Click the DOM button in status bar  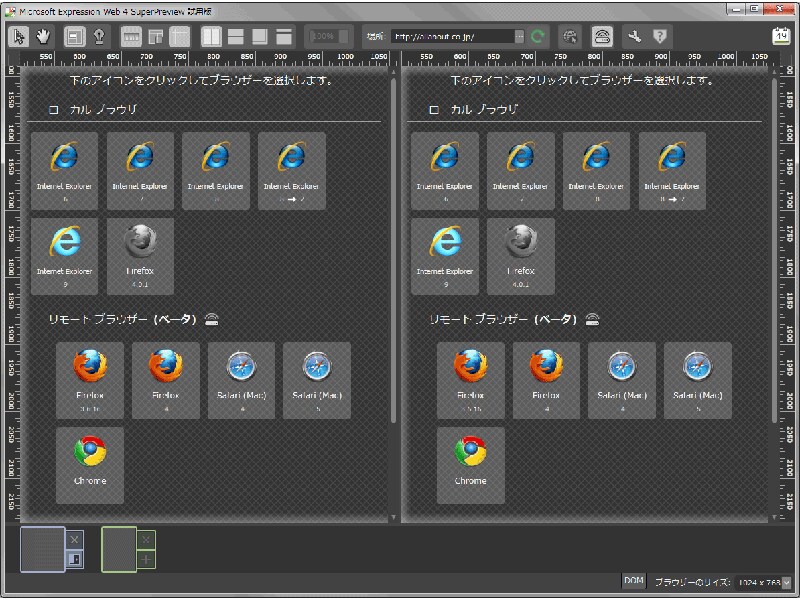pyautogui.click(x=634, y=581)
